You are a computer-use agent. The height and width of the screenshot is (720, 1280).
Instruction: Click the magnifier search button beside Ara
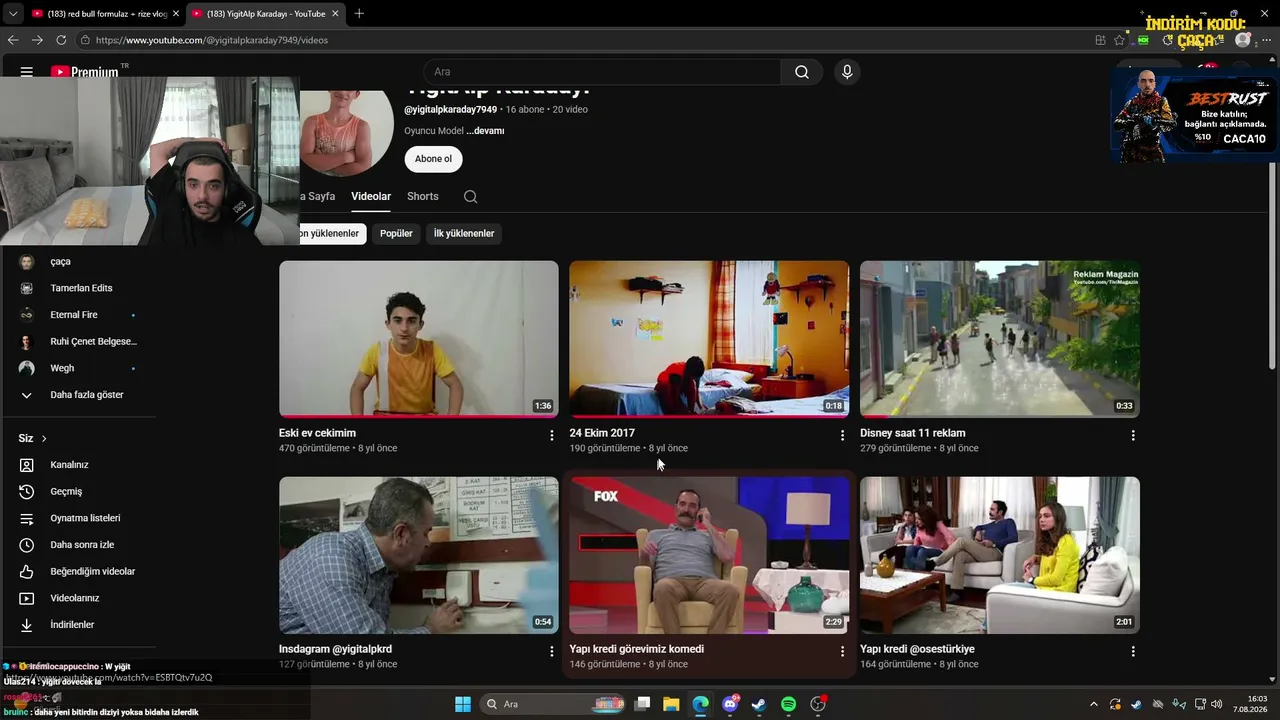802,72
